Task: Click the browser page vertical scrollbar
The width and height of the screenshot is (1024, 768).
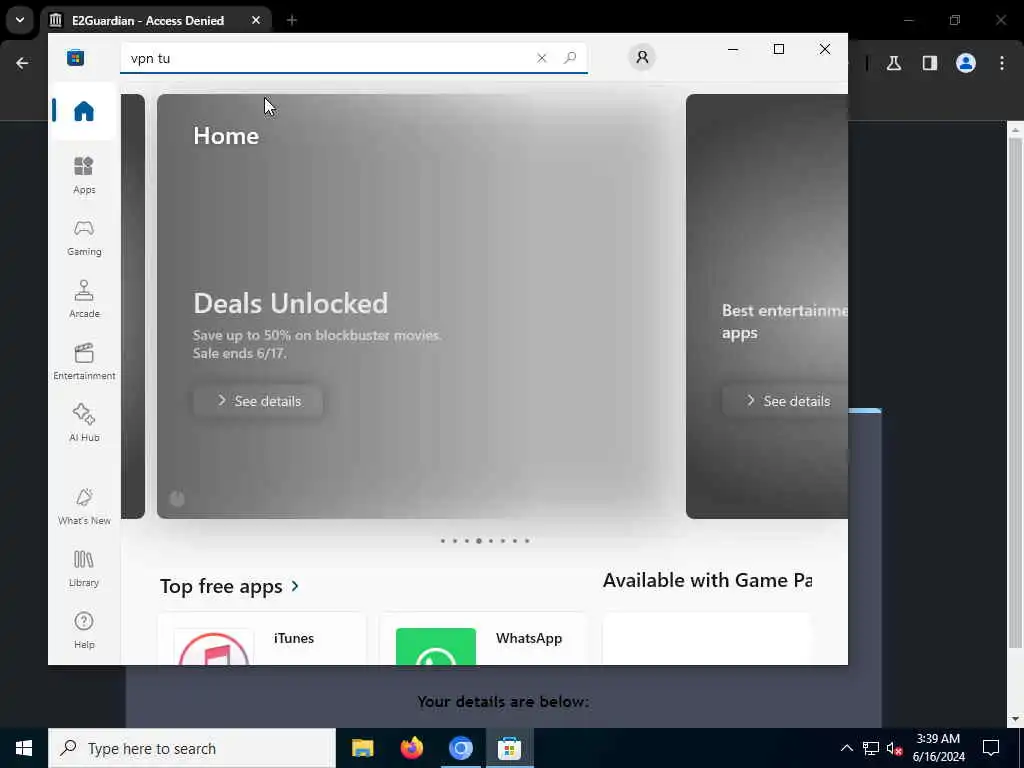Action: coord(1015,393)
